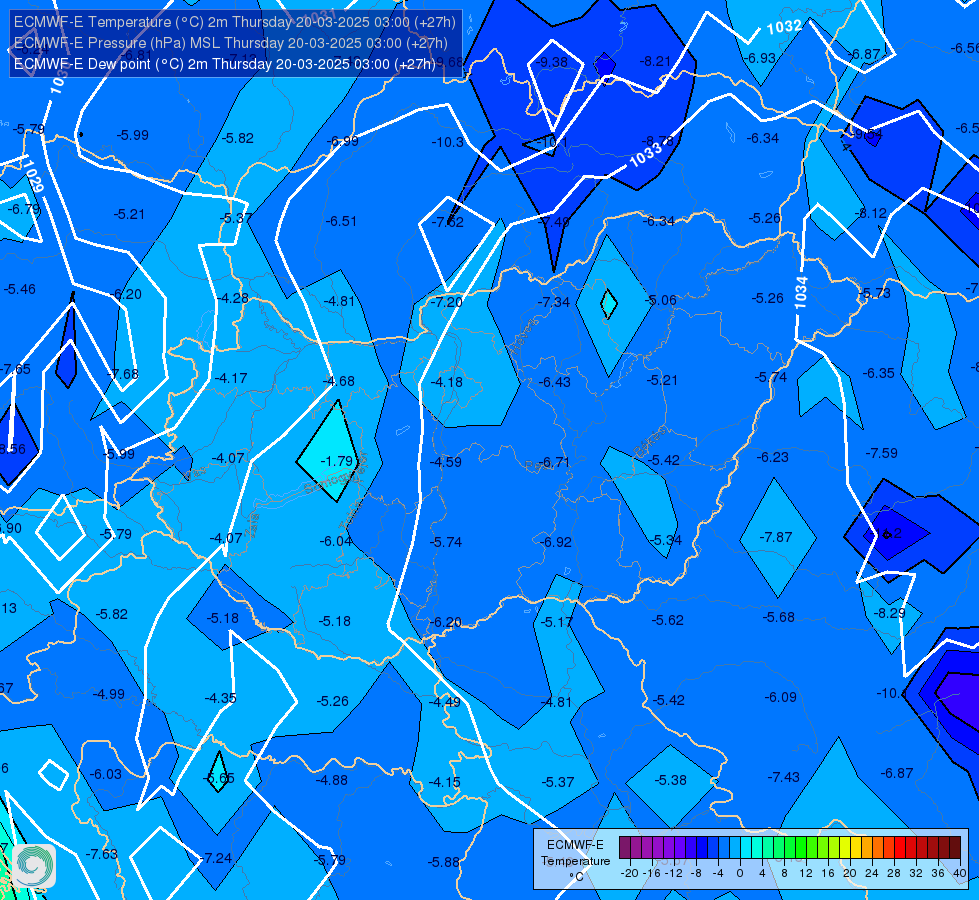Click the -10.3 temperature value
This screenshot has width=979, height=900.
(447, 142)
